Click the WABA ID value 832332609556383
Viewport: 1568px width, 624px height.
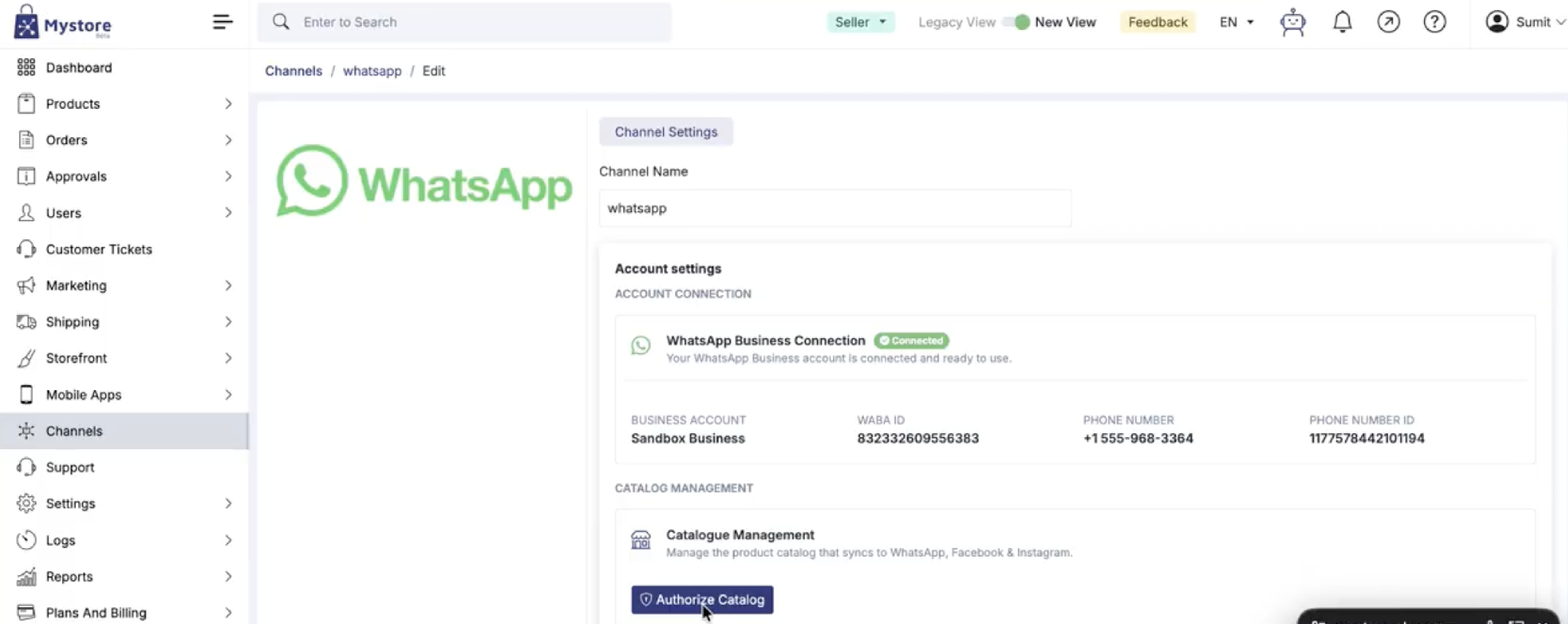pos(917,438)
